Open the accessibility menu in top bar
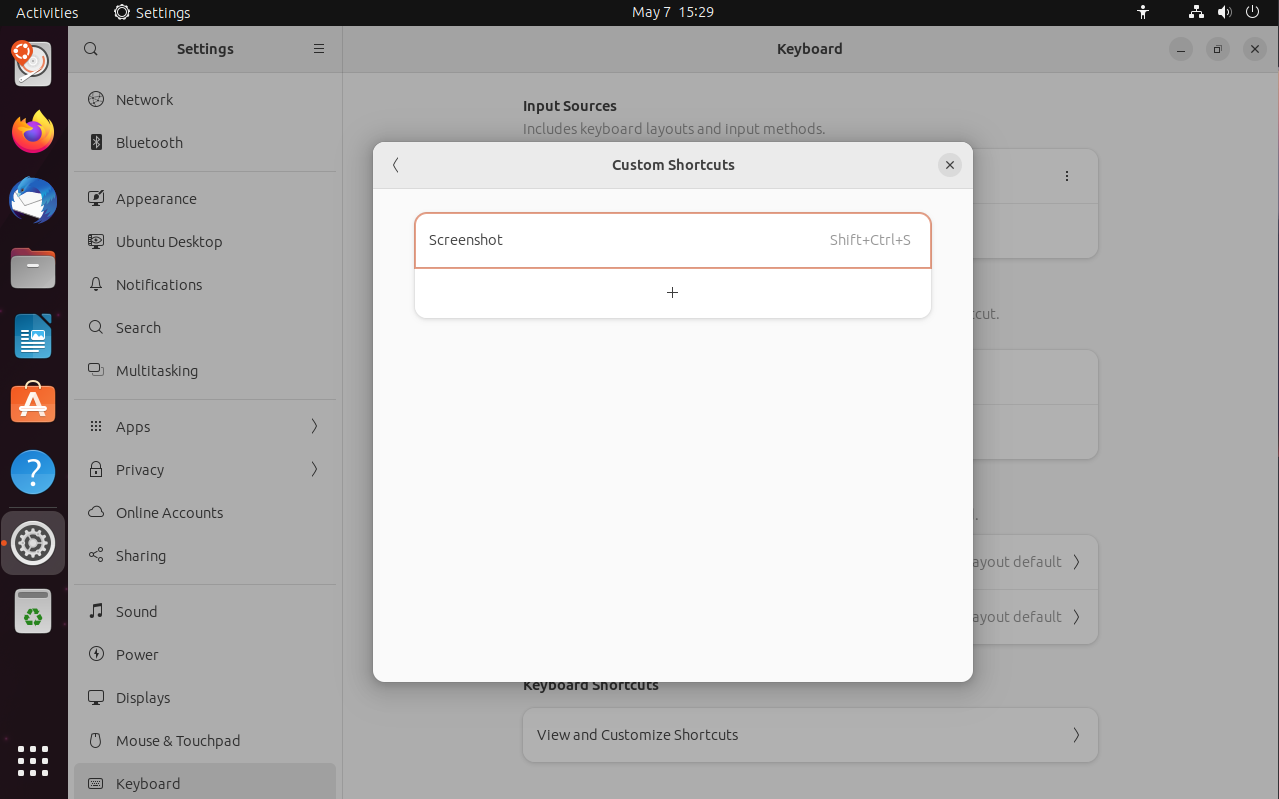This screenshot has height=799, width=1279. tap(1143, 13)
